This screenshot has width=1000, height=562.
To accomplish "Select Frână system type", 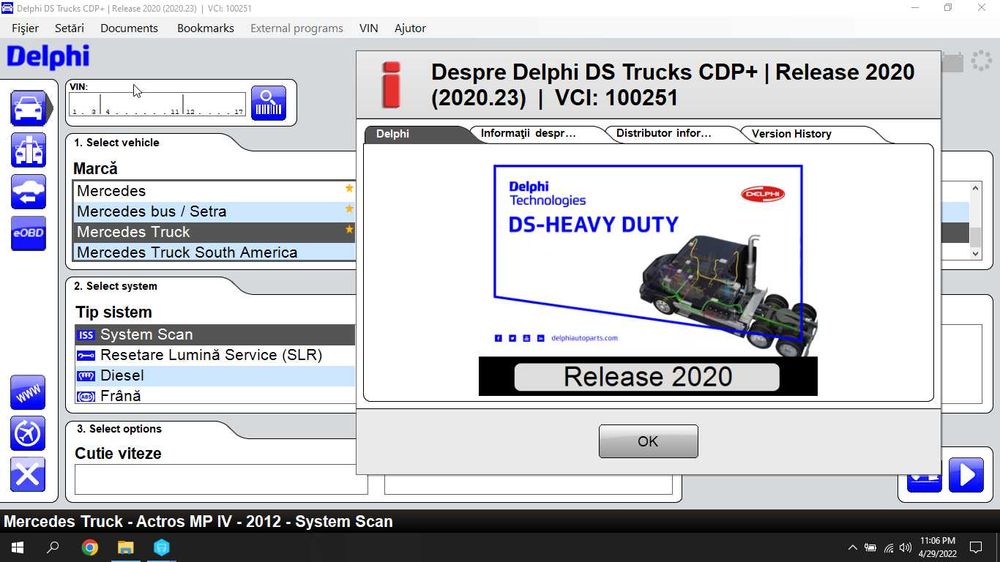I will 215,396.
